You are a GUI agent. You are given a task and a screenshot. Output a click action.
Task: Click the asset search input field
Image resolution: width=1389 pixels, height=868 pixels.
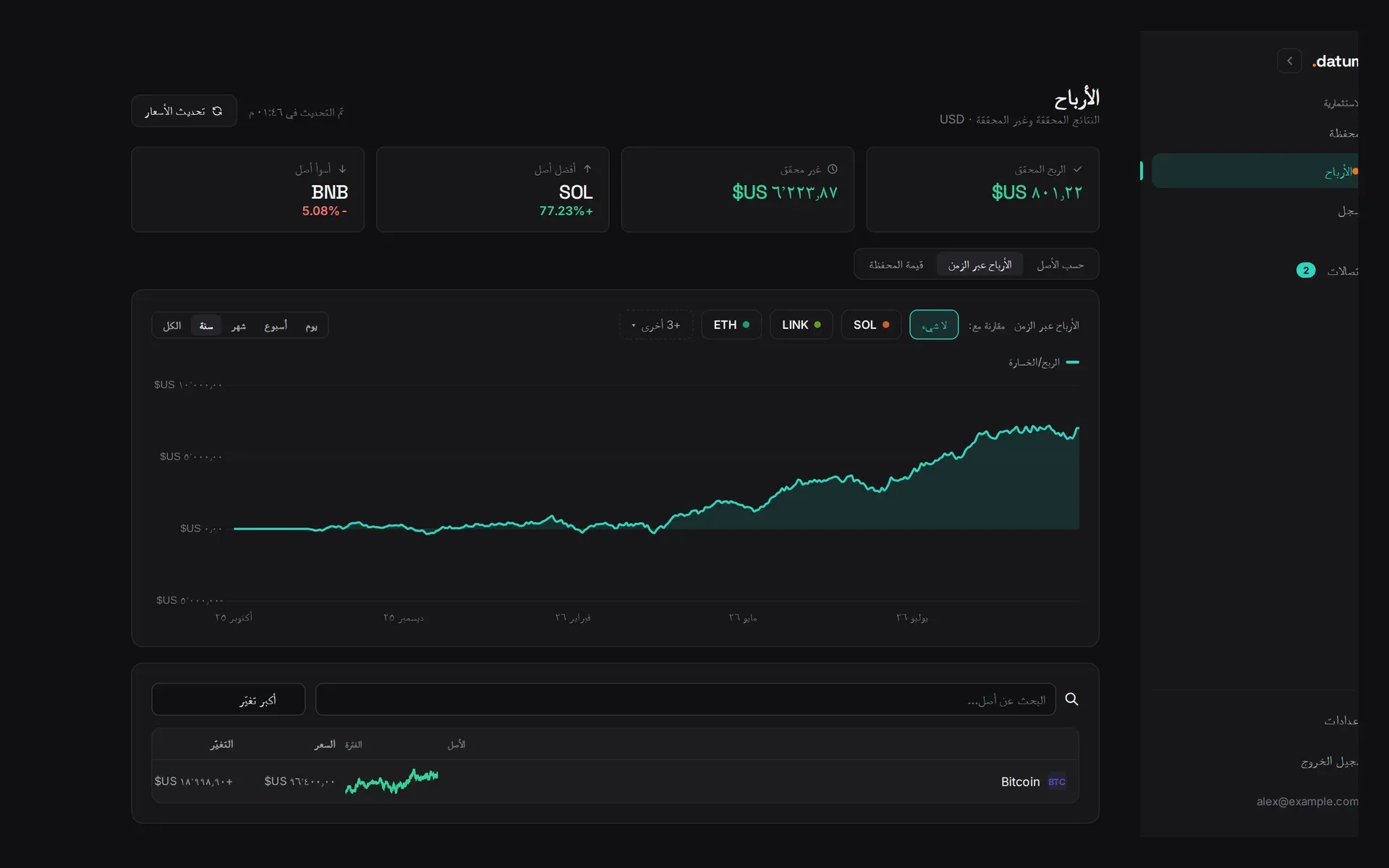click(x=685, y=699)
